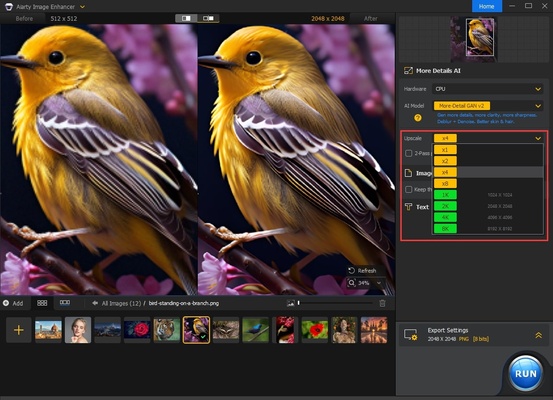This screenshot has height=400, width=553.
Task: Adjust the thumbnail size slider
Action: (335, 303)
